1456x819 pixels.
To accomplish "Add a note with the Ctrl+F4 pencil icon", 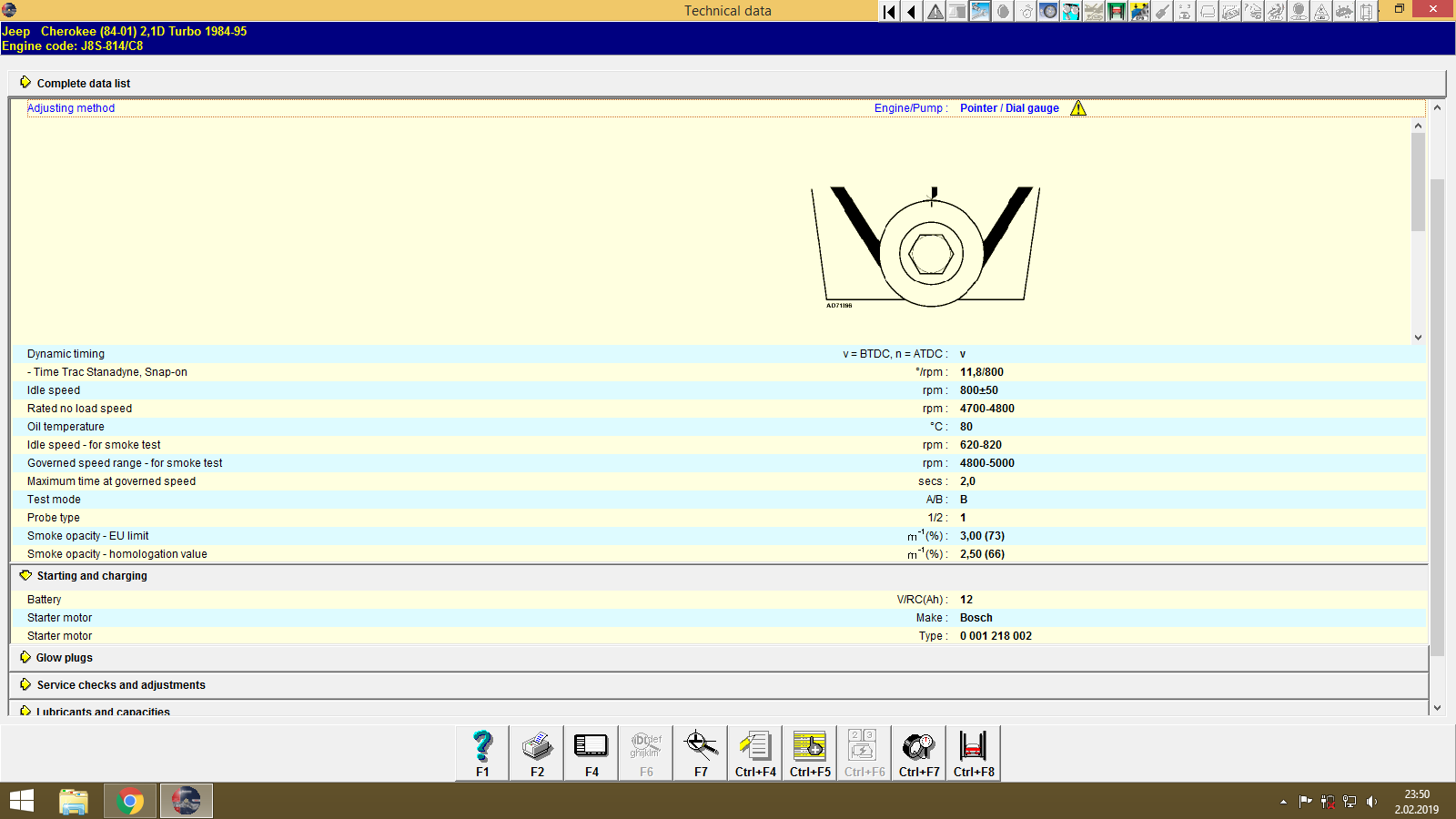I will 754,751.
